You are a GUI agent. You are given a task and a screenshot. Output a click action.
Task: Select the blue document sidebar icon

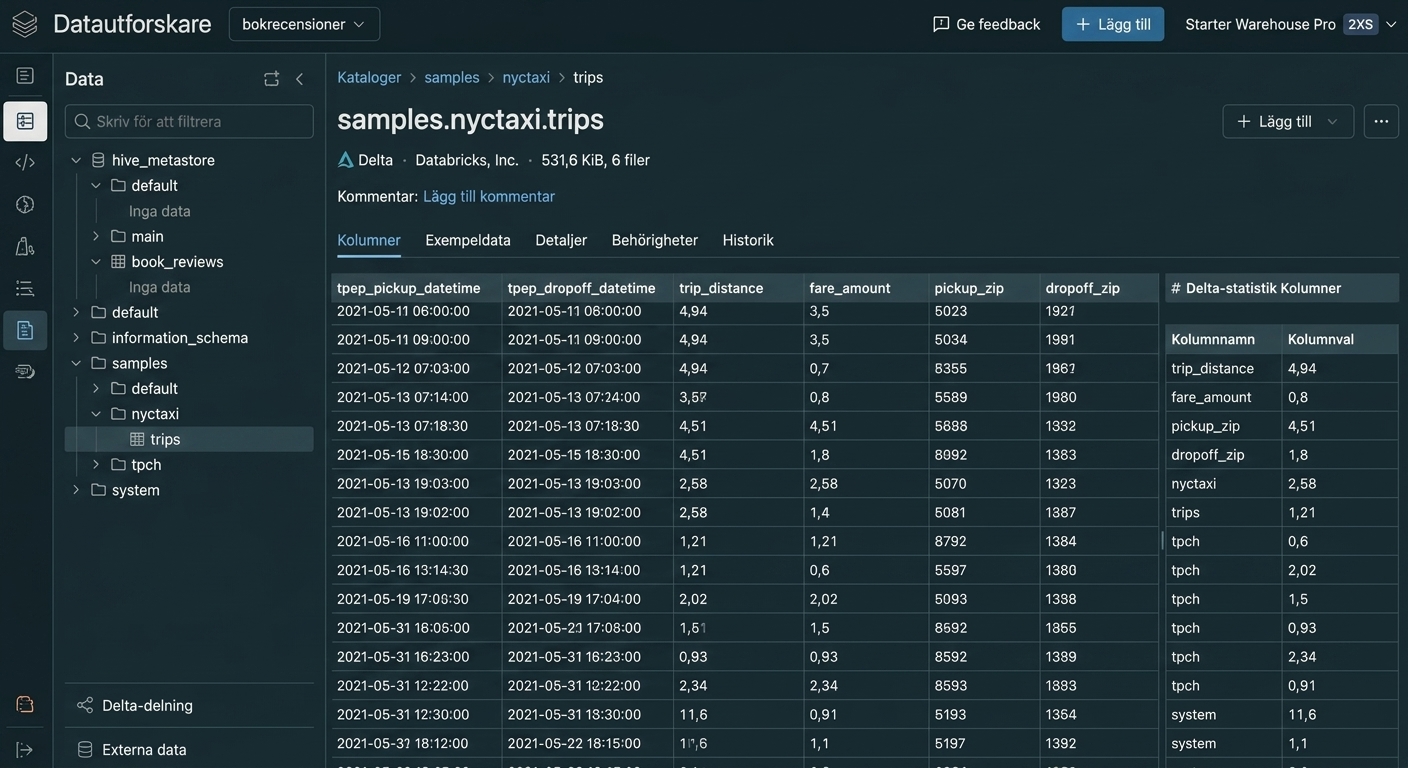click(25, 330)
